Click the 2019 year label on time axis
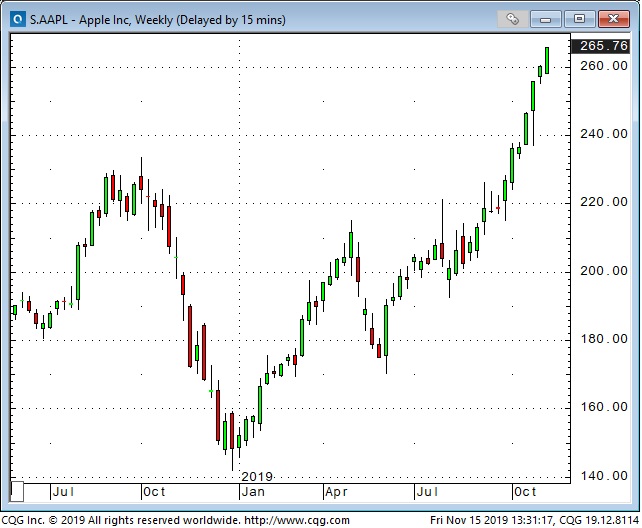The height and width of the screenshot is (528, 642). click(257, 476)
